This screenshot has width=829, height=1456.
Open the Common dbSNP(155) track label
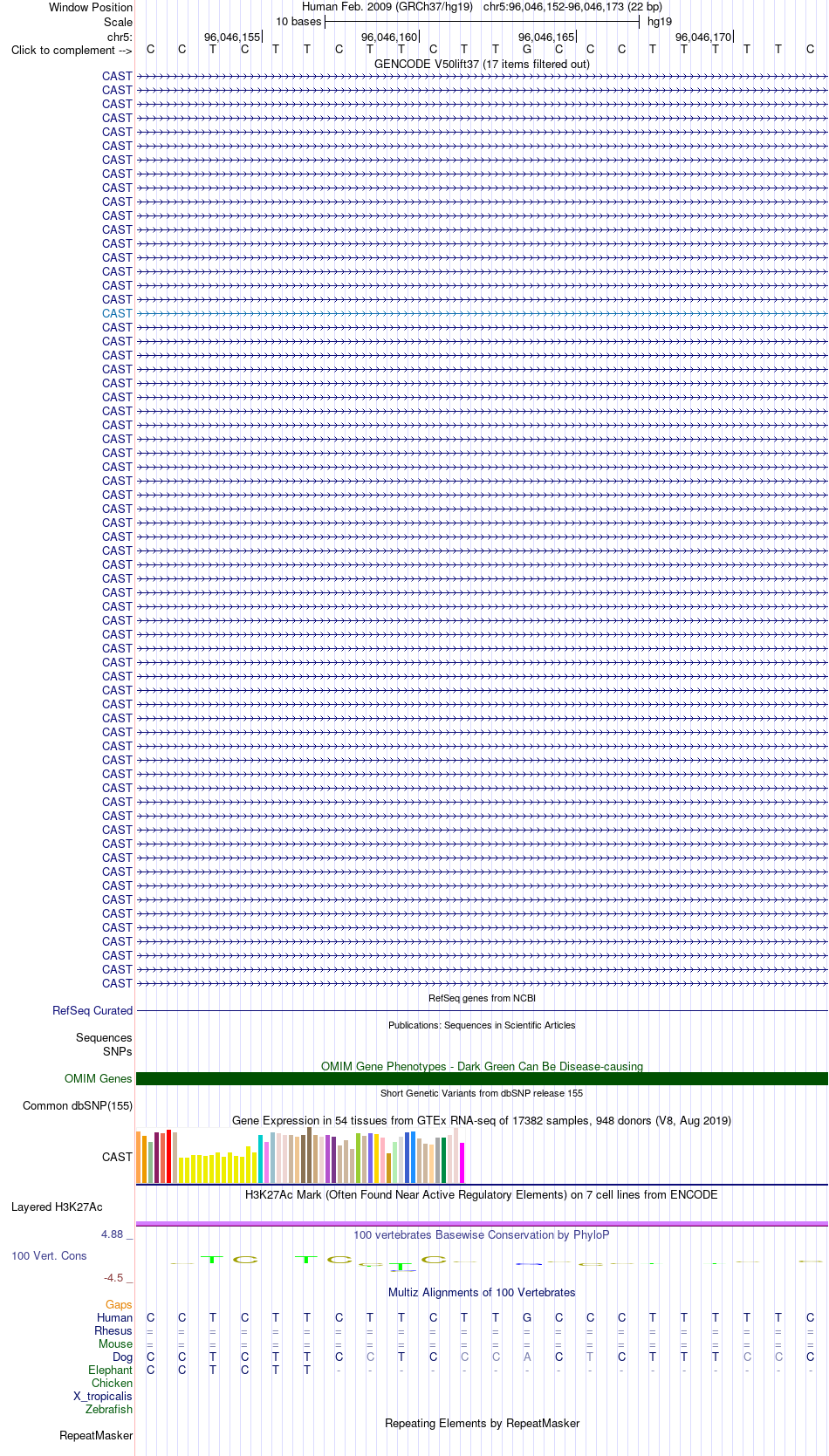tap(78, 1105)
